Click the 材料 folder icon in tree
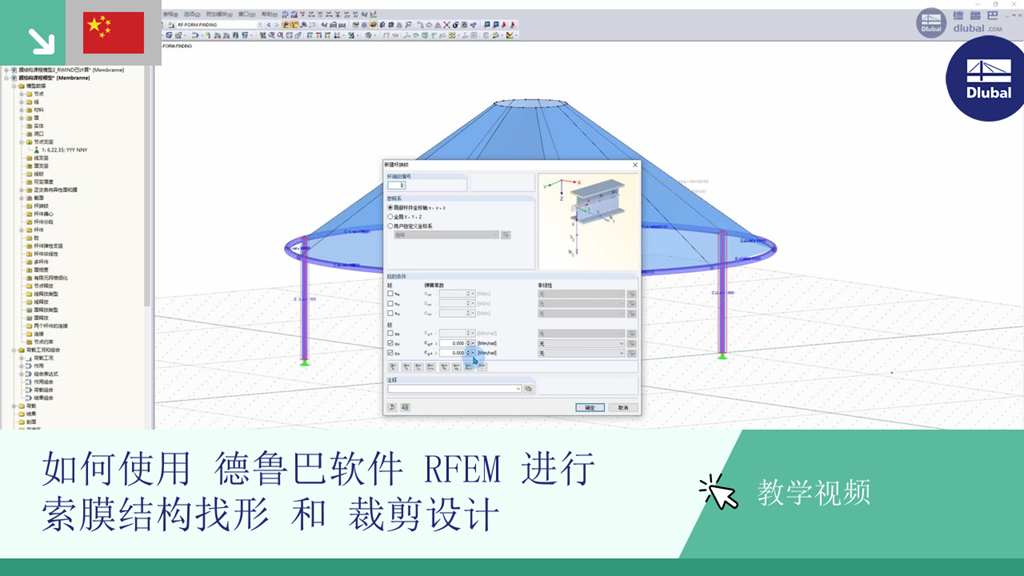The width and height of the screenshot is (1024, 576). tap(29, 110)
